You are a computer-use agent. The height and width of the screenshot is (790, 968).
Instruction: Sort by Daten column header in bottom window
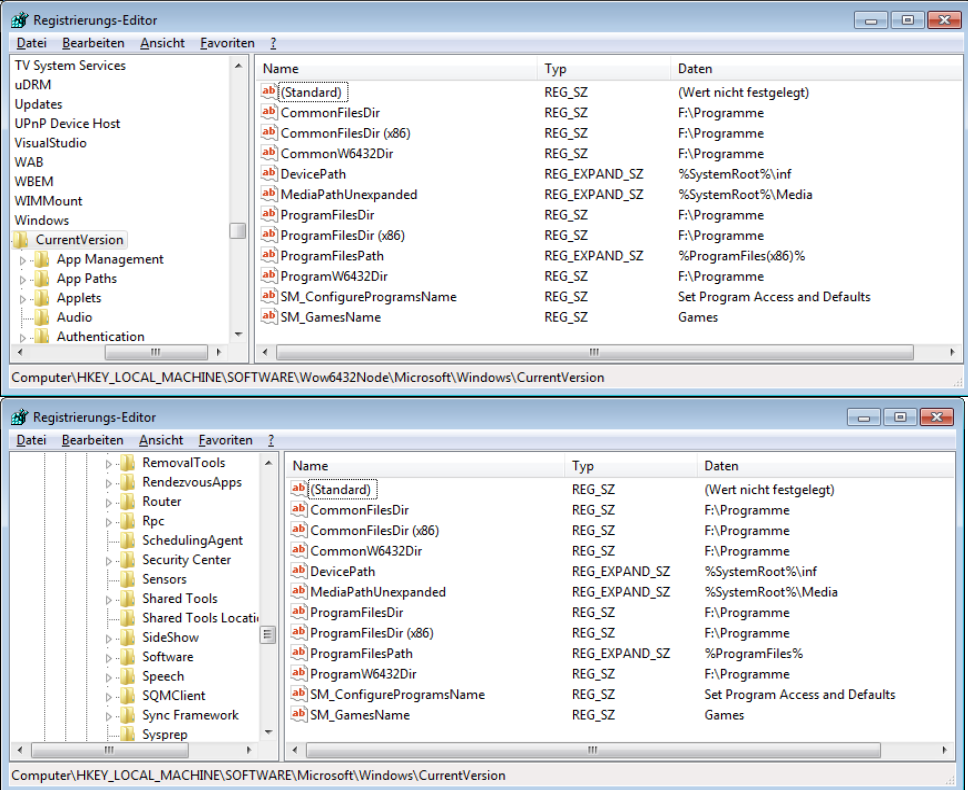pos(825,466)
